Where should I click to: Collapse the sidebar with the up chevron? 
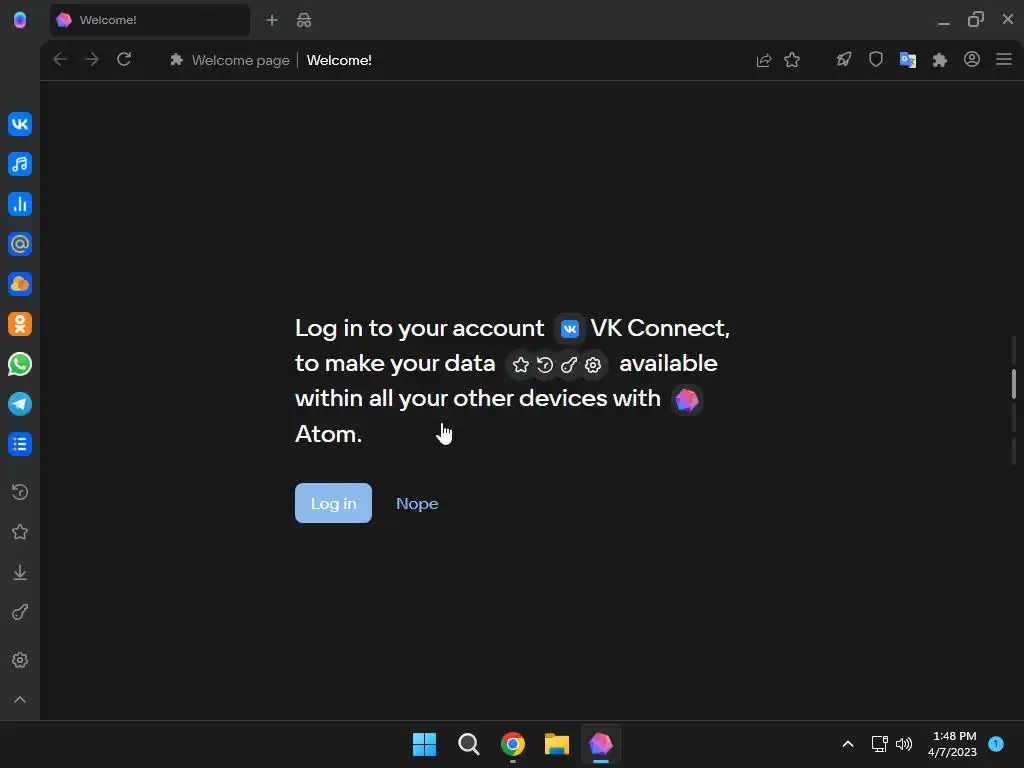tap(20, 699)
